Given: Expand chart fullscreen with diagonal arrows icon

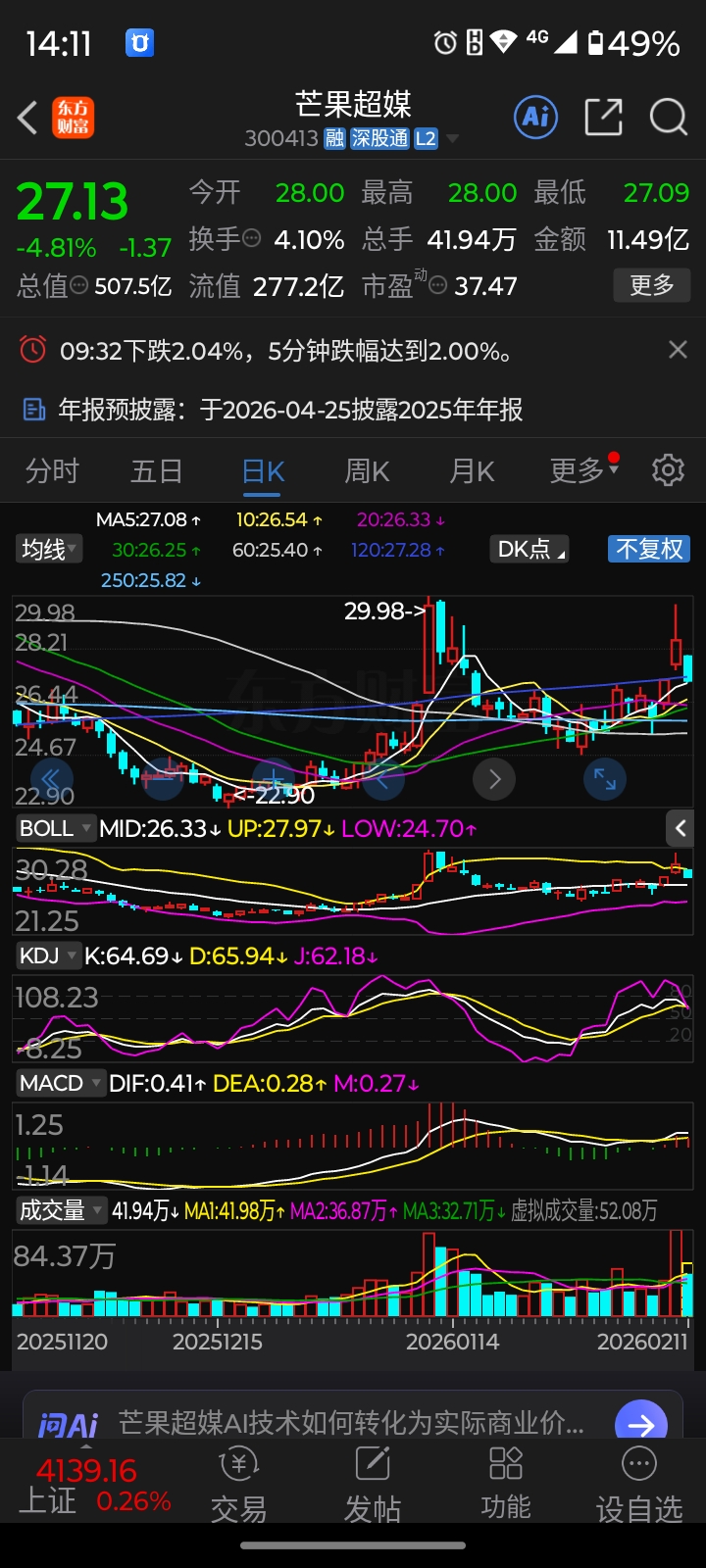Looking at the screenshot, I should click(605, 779).
